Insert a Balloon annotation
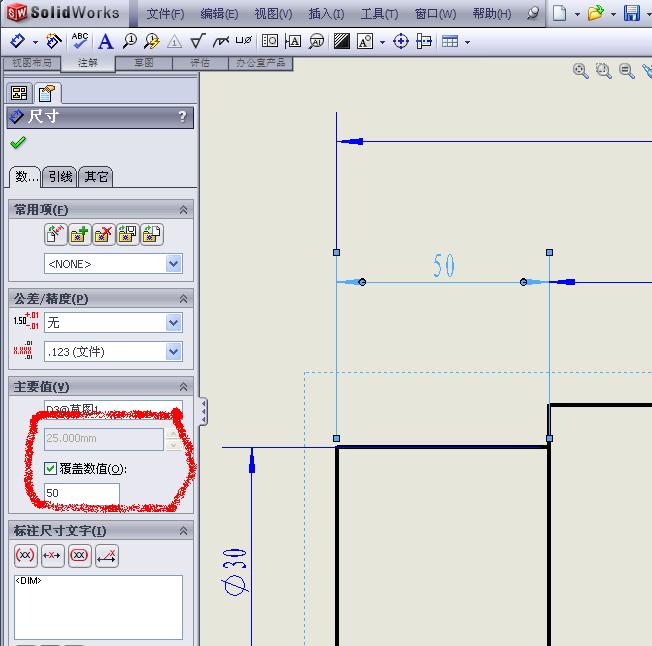Image resolution: width=652 pixels, height=646 pixels. tap(130, 41)
